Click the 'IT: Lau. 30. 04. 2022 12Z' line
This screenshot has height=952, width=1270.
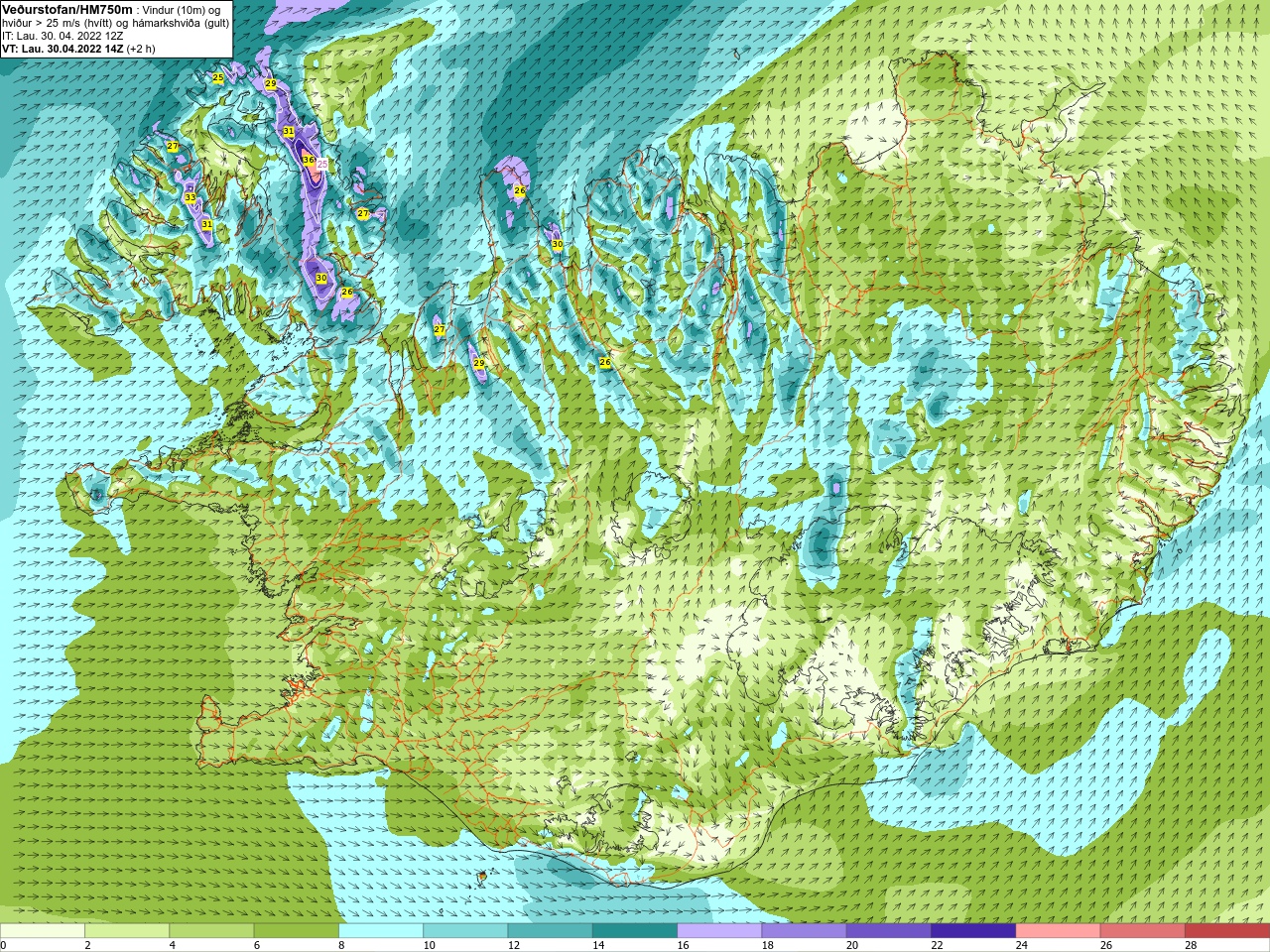(x=63, y=36)
